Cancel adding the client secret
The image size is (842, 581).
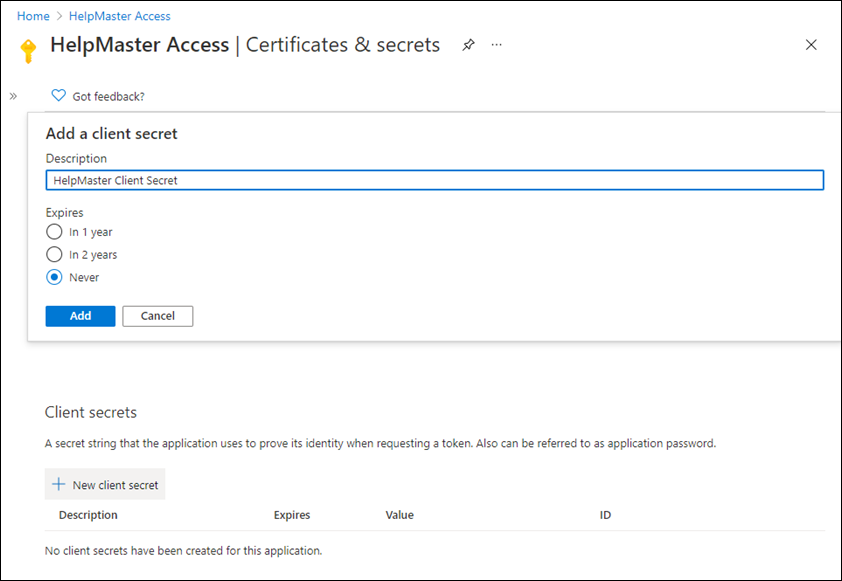click(157, 316)
